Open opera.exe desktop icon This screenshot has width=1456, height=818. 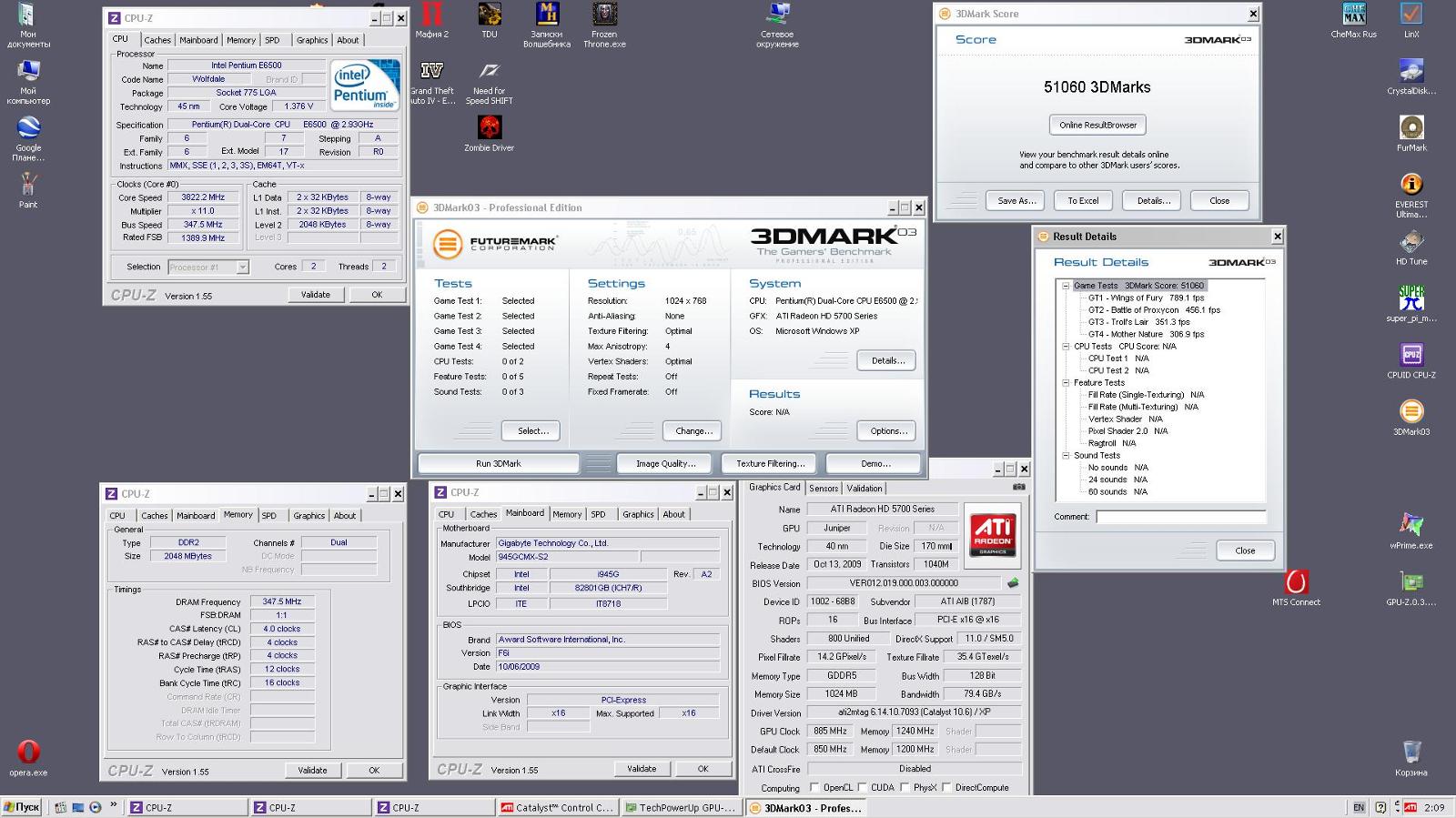click(x=28, y=758)
